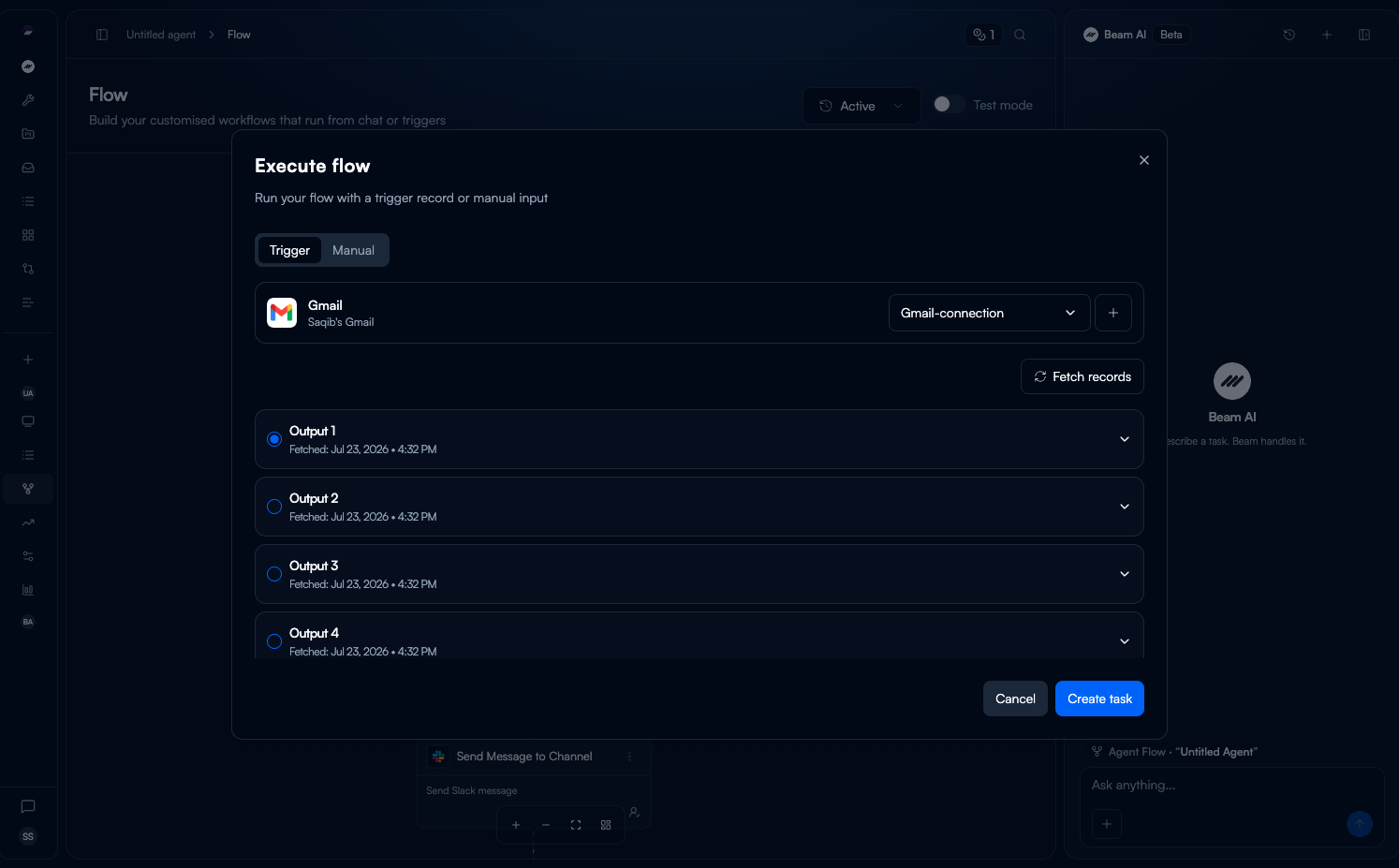
Task: Open the git-branch integrations icon in sidebar
Action: click(x=28, y=269)
